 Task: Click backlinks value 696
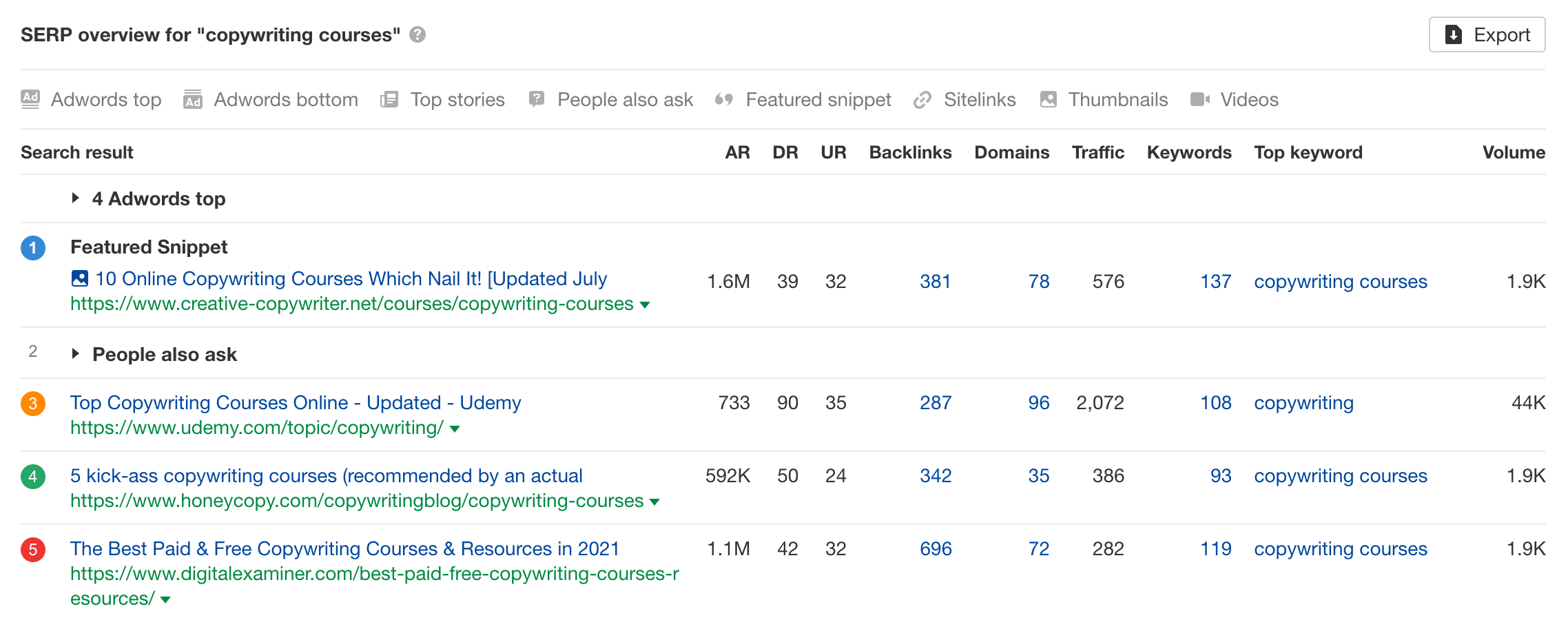(x=936, y=548)
